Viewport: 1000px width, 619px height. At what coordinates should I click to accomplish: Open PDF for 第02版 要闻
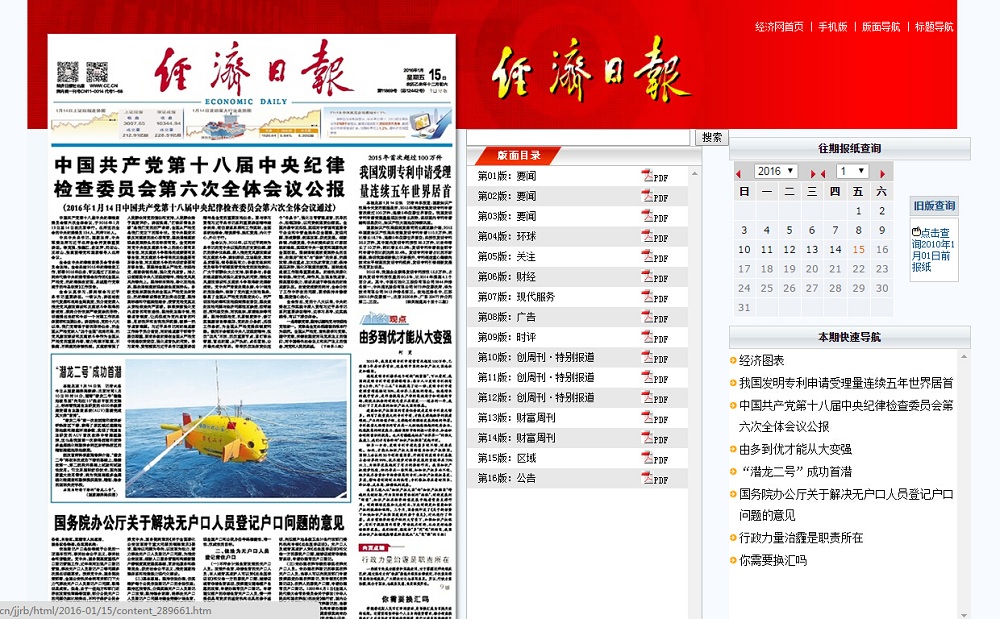click(654, 196)
